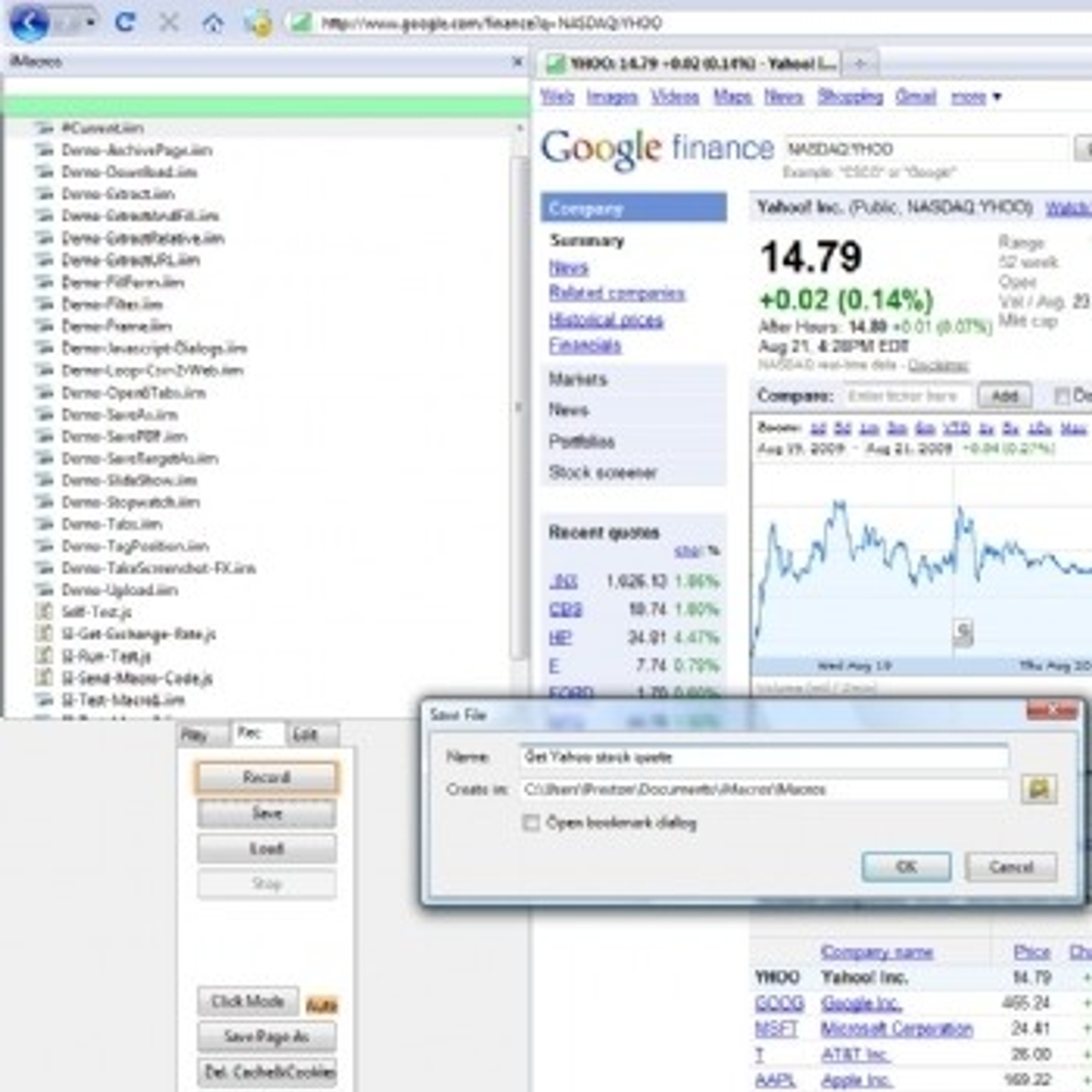Click the Demo-Stopwatch.iim file icon
The width and height of the screenshot is (1092, 1092).
pyautogui.click(x=44, y=502)
